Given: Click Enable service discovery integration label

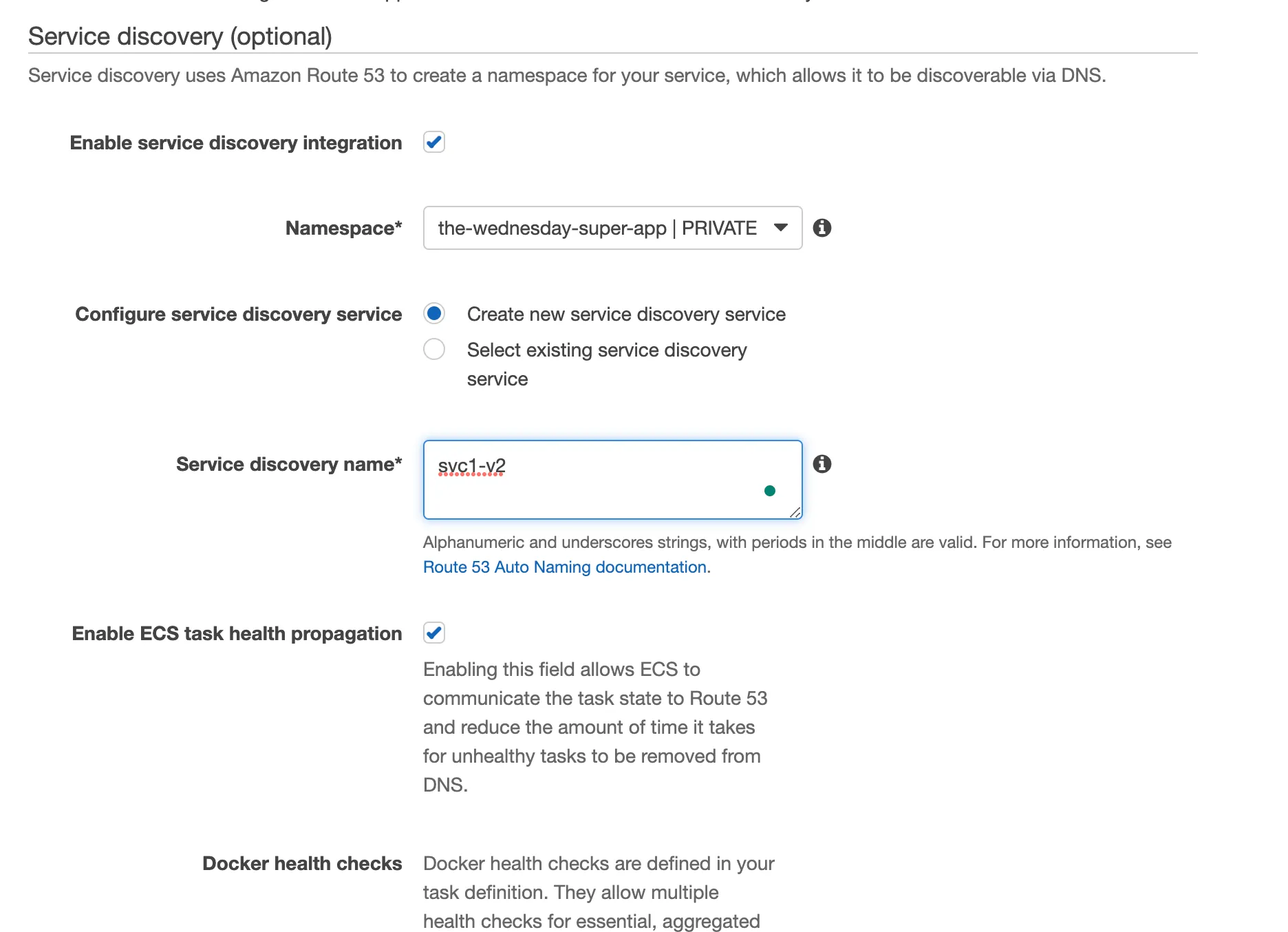Looking at the screenshot, I should pos(236,142).
